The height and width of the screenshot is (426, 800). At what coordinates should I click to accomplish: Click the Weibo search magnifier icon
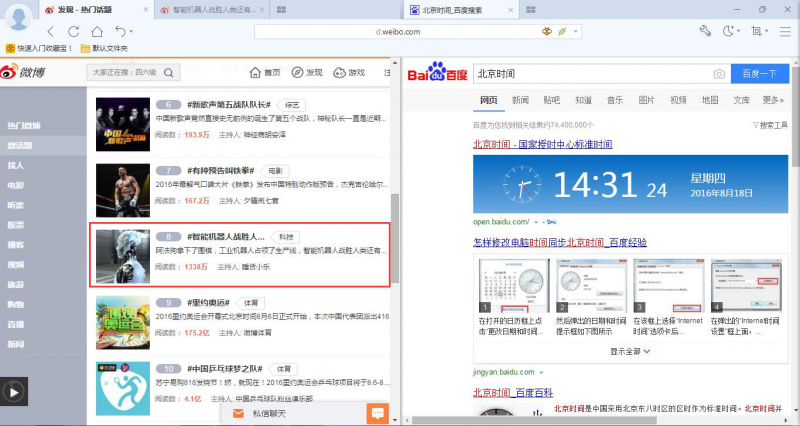pyautogui.click(x=167, y=73)
